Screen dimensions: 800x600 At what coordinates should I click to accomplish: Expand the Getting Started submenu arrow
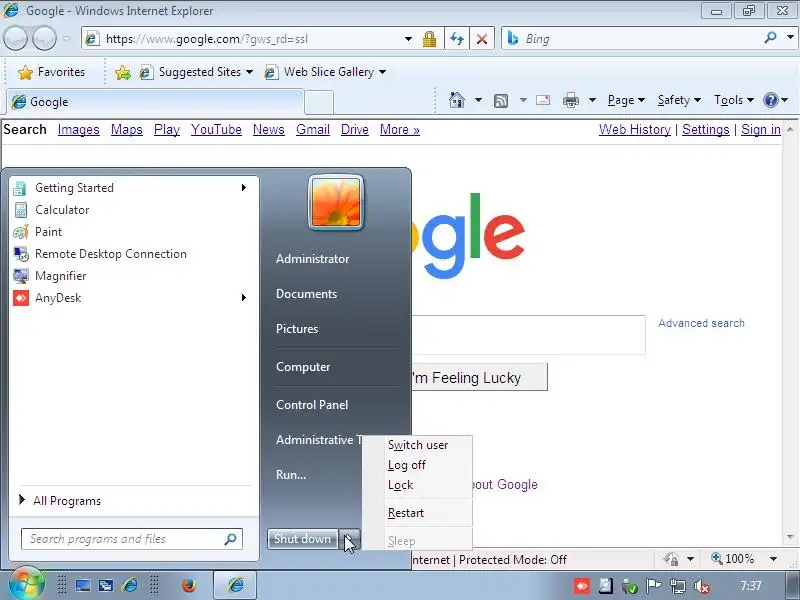coord(244,188)
